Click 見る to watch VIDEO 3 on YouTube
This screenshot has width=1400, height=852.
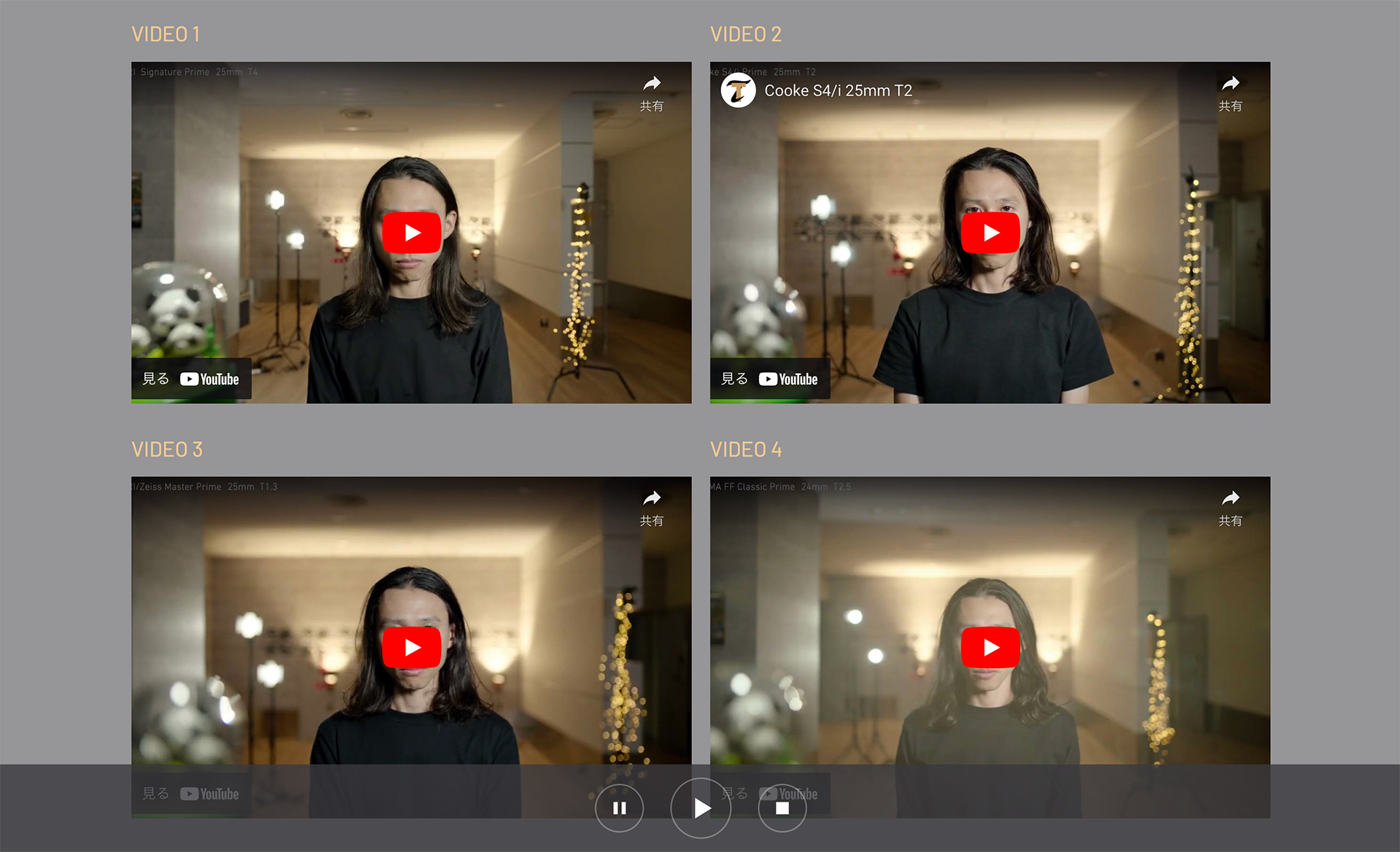pyautogui.click(x=155, y=794)
